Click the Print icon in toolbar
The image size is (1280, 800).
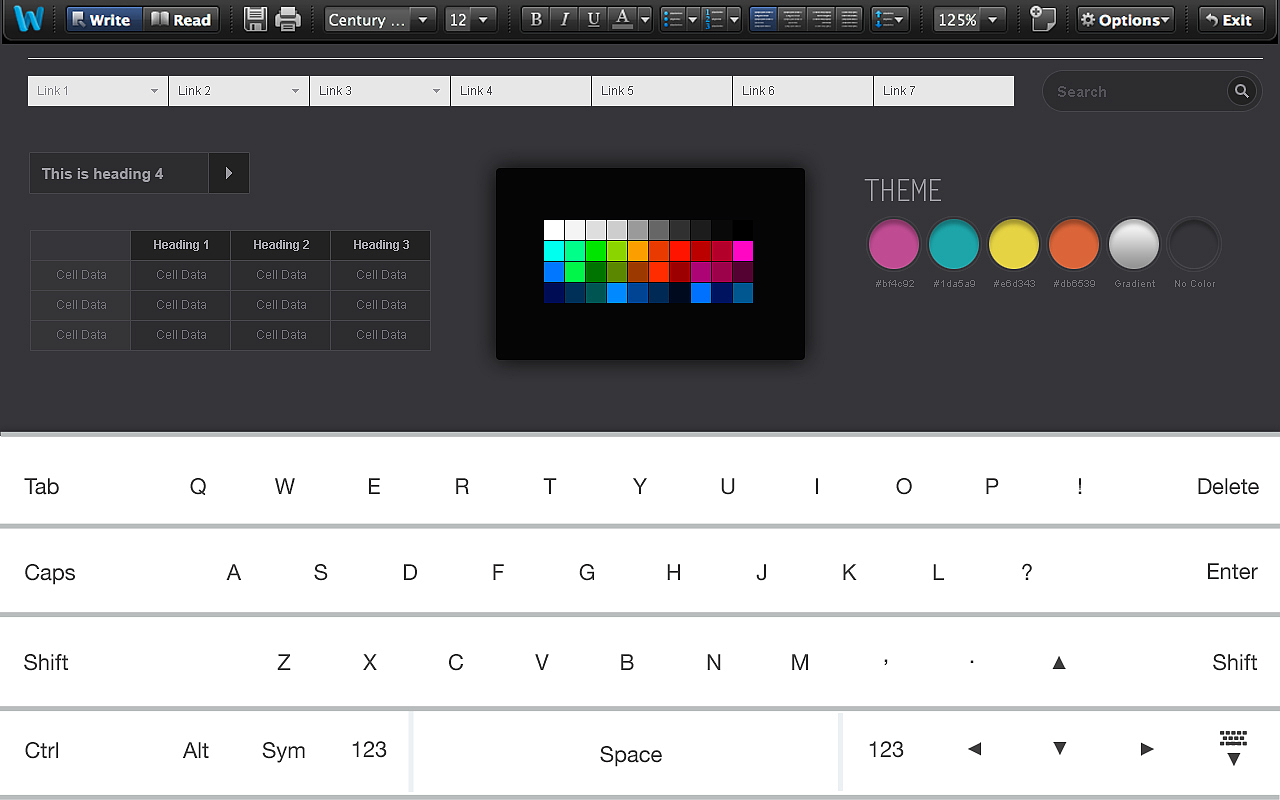click(x=288, y=19)
